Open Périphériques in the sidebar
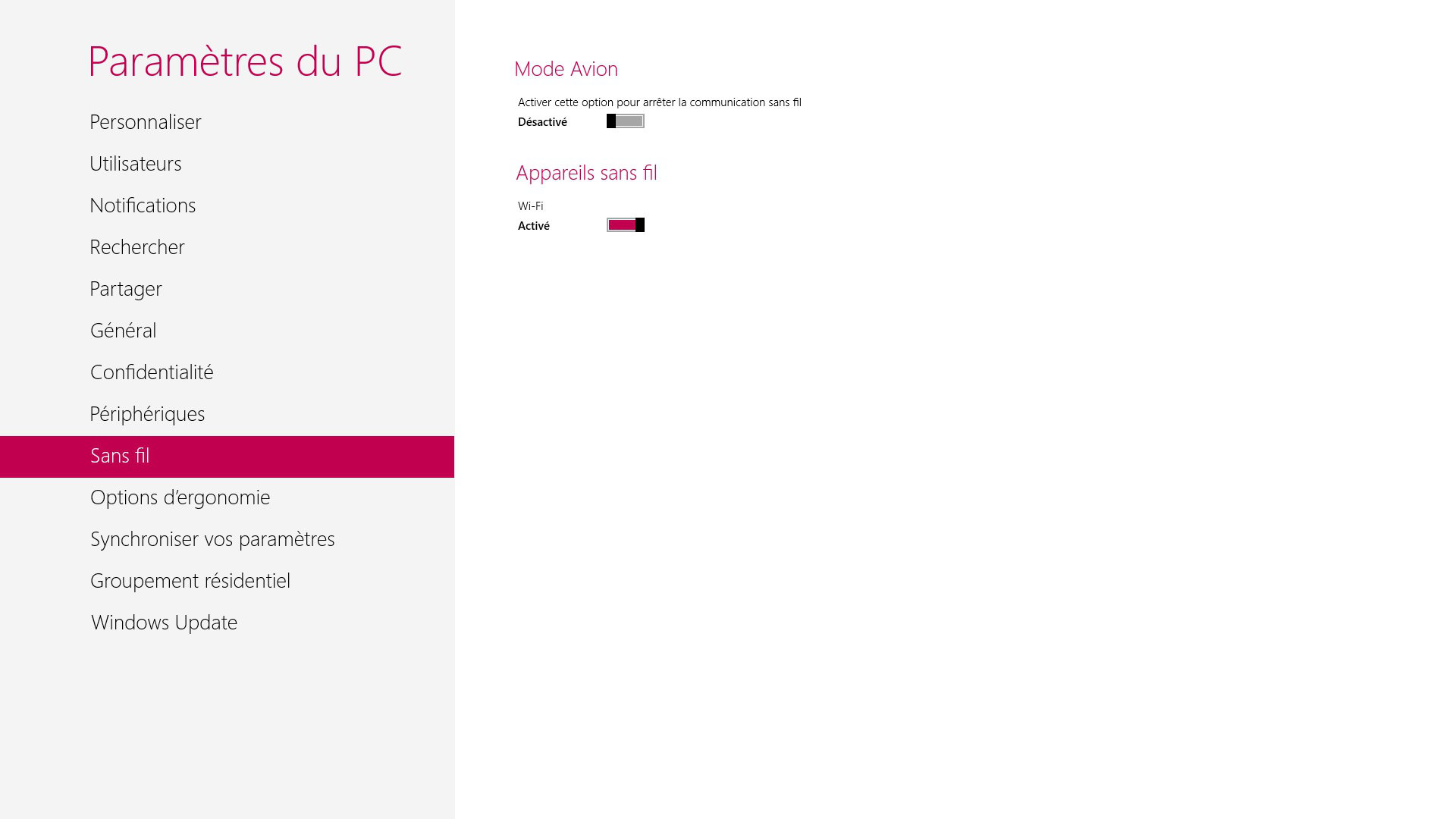This screenshot has width=1456, height=819. 147,414
